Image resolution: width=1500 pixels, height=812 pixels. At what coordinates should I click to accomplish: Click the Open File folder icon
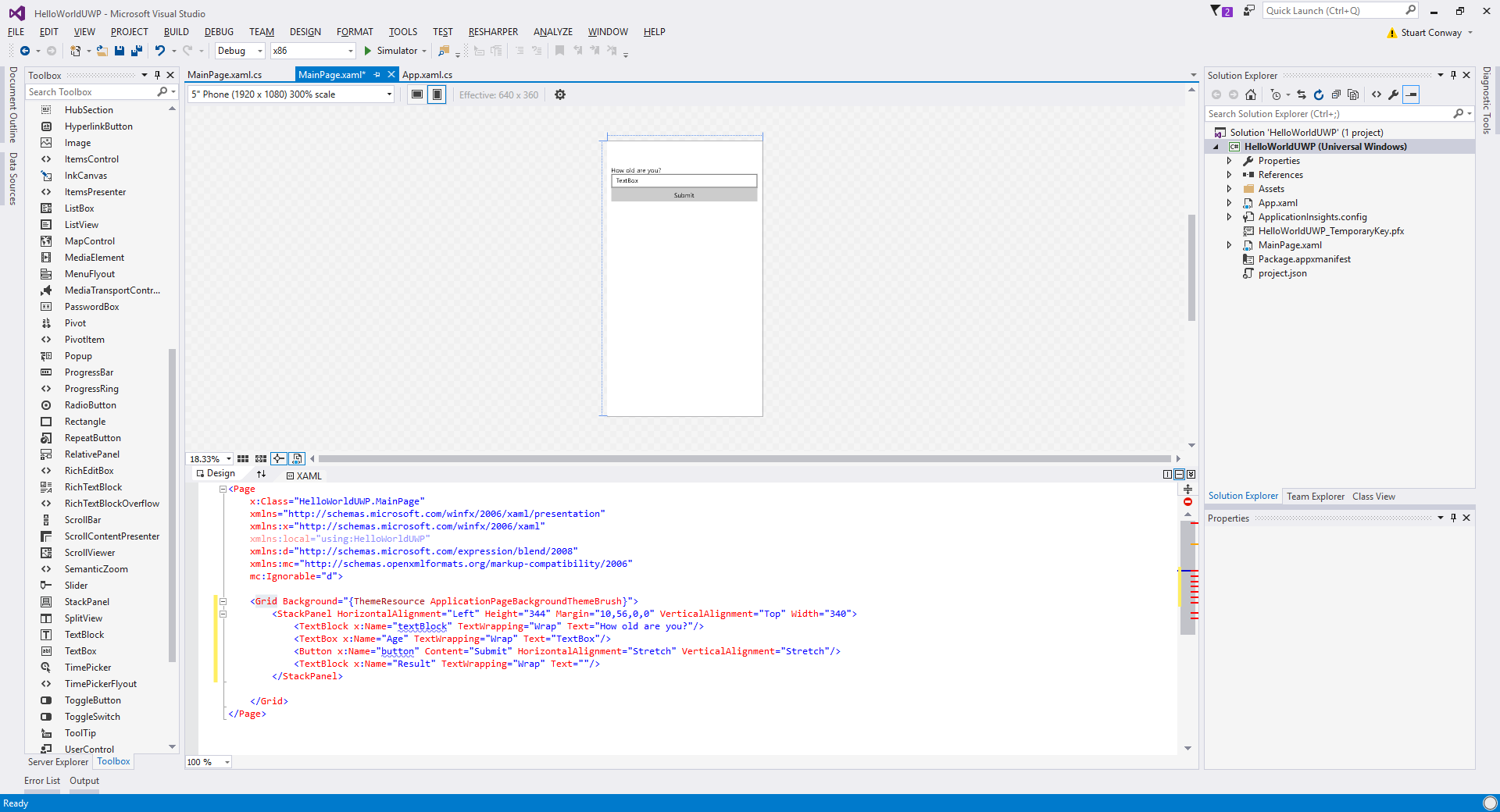[102, 51]
